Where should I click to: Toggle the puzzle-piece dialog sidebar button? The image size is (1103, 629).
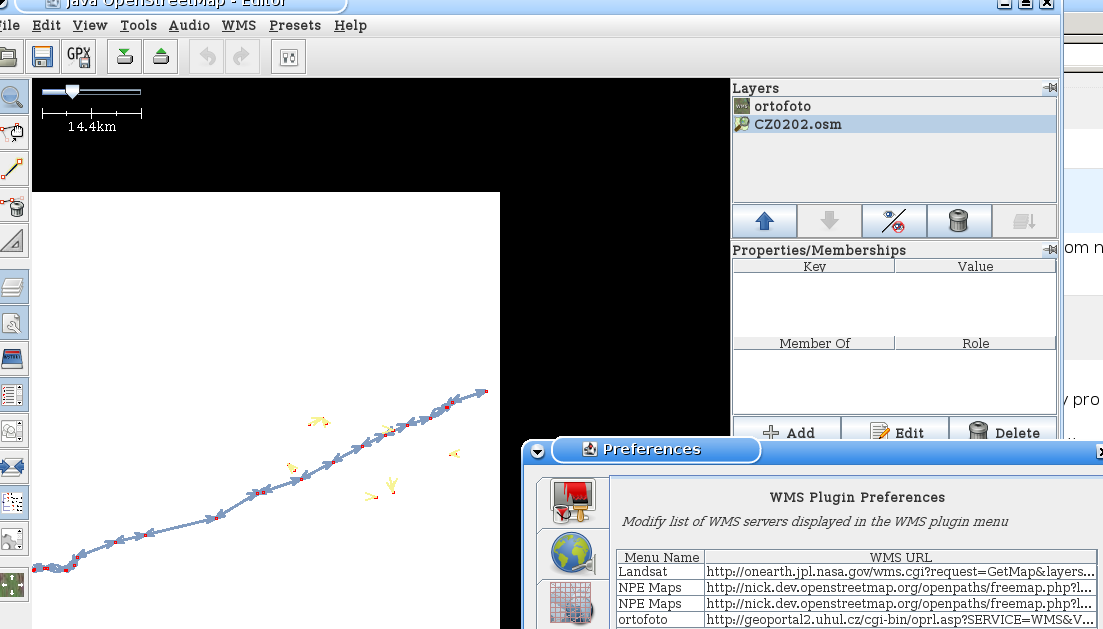point(13,538)
